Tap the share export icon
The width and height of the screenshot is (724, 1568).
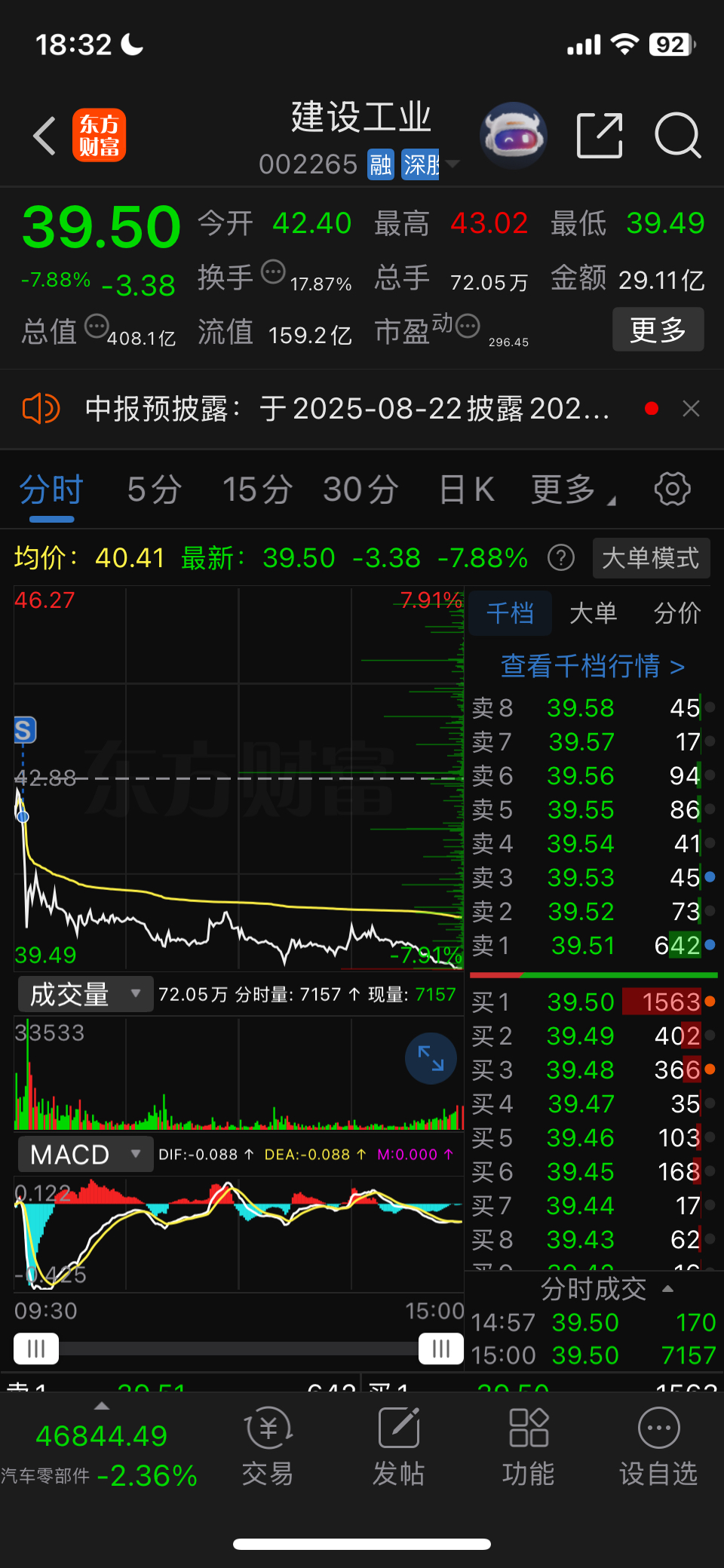pyautogui.click(x=600, y=136)
